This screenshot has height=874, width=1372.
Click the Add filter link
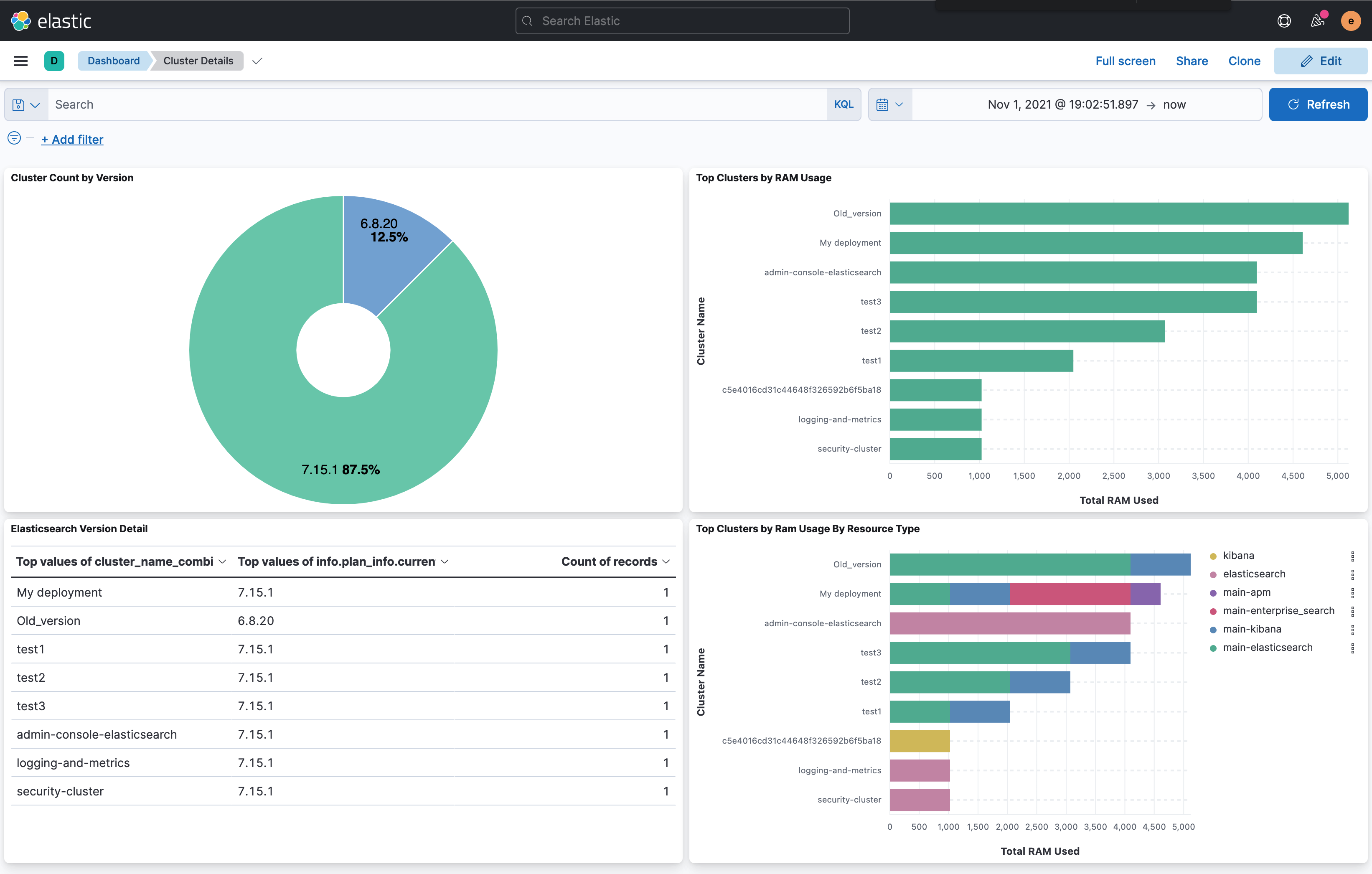coord(72,140)
